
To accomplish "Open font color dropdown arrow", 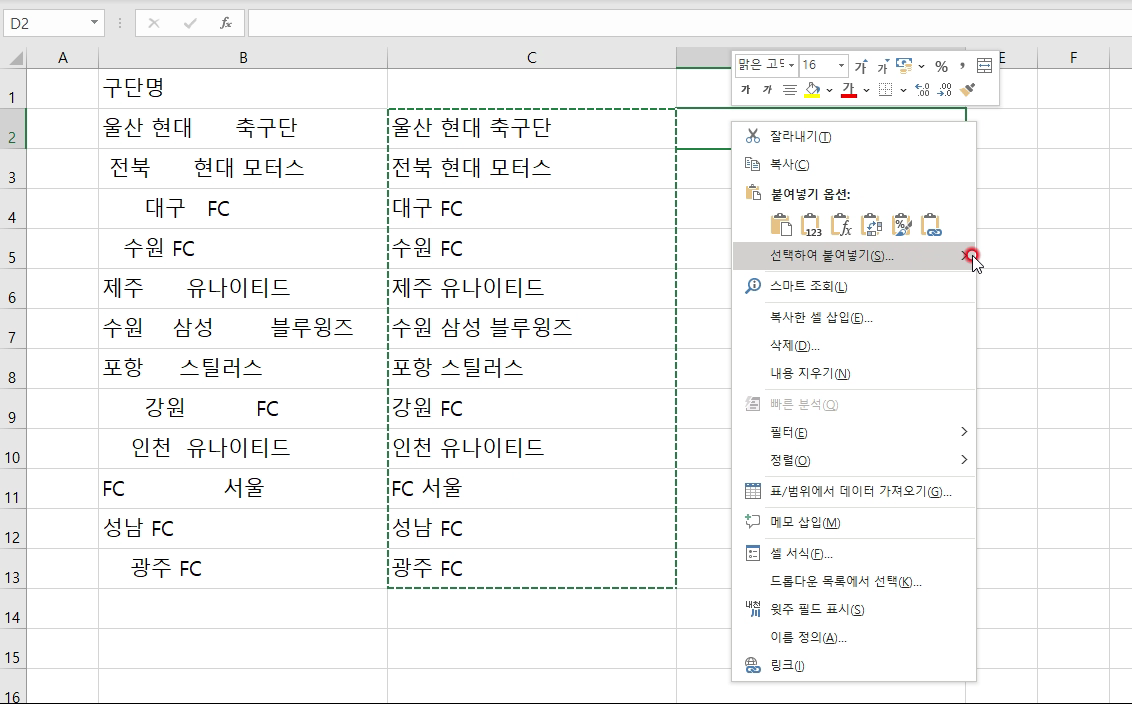I will pos(866,90).
